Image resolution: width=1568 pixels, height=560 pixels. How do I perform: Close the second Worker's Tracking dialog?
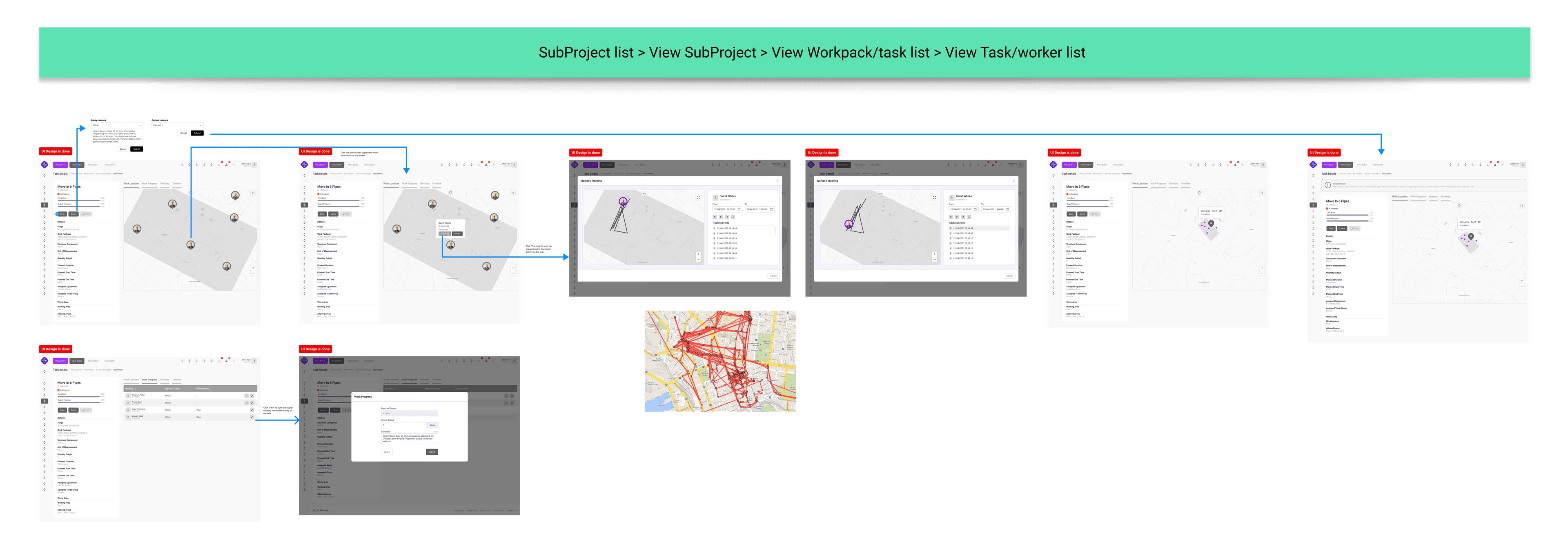(1013, 181)
